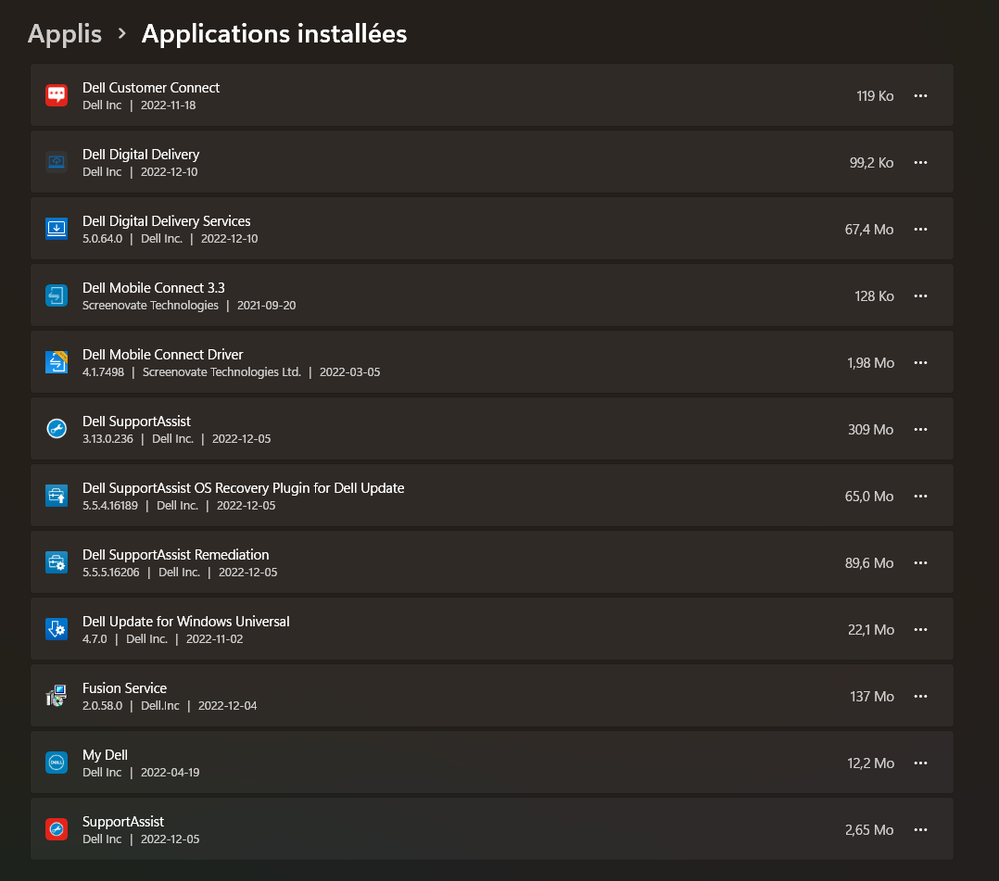Click the Dell Digital Delivery app icon
The image size is (999, 881).
tap(57, 162)
